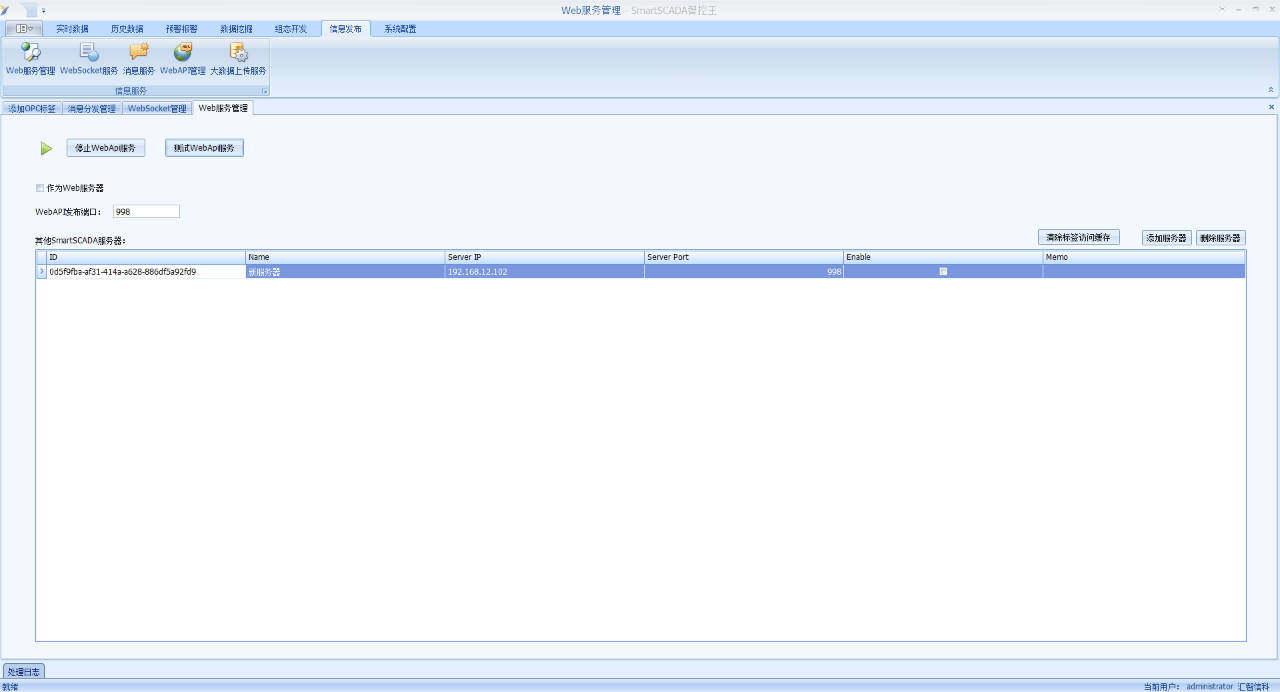The width and height of the screenshot is (1280, 692).
Task: Click the 消息服务 ribbon icon
Action: pyautogui.click(x=139, y=59)
